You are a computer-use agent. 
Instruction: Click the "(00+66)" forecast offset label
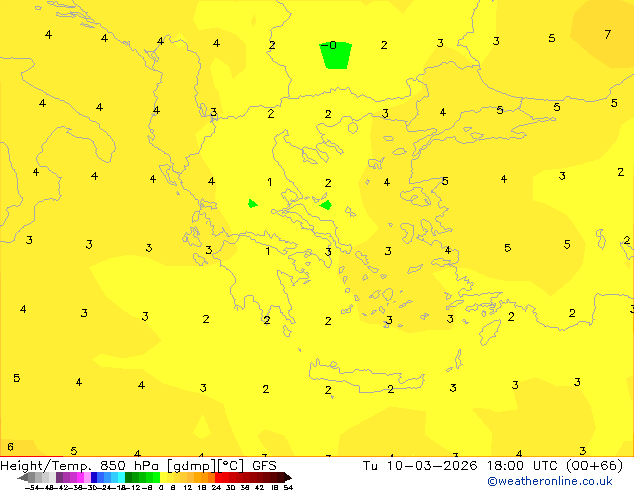point(594,466)
